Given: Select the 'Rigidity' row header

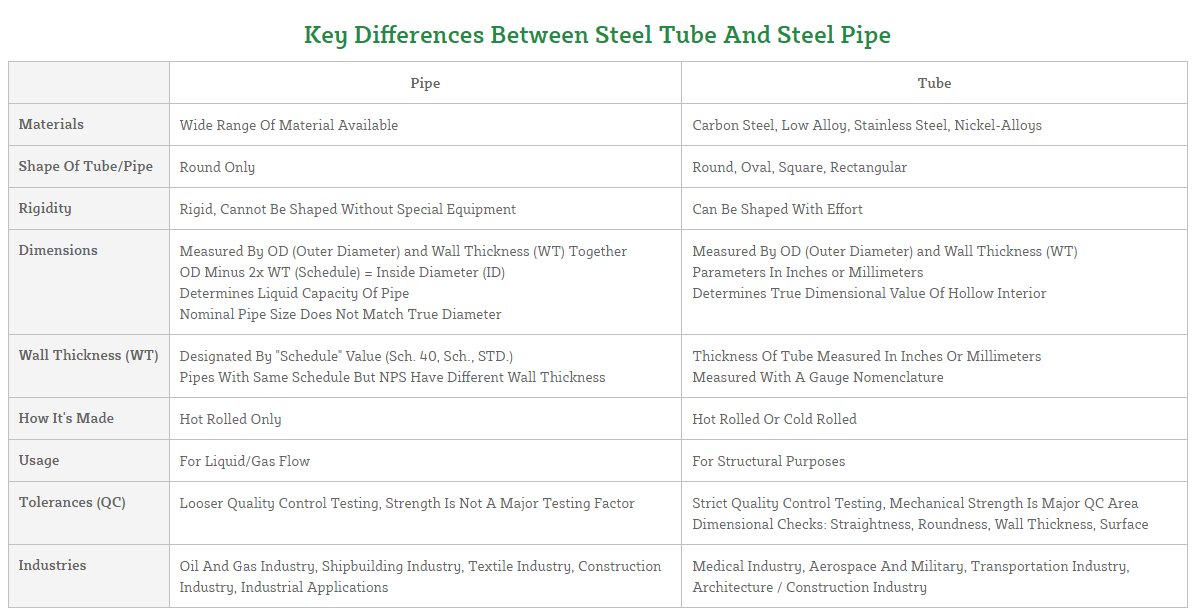Looking at the screenshot, I should tap(45, 209).
